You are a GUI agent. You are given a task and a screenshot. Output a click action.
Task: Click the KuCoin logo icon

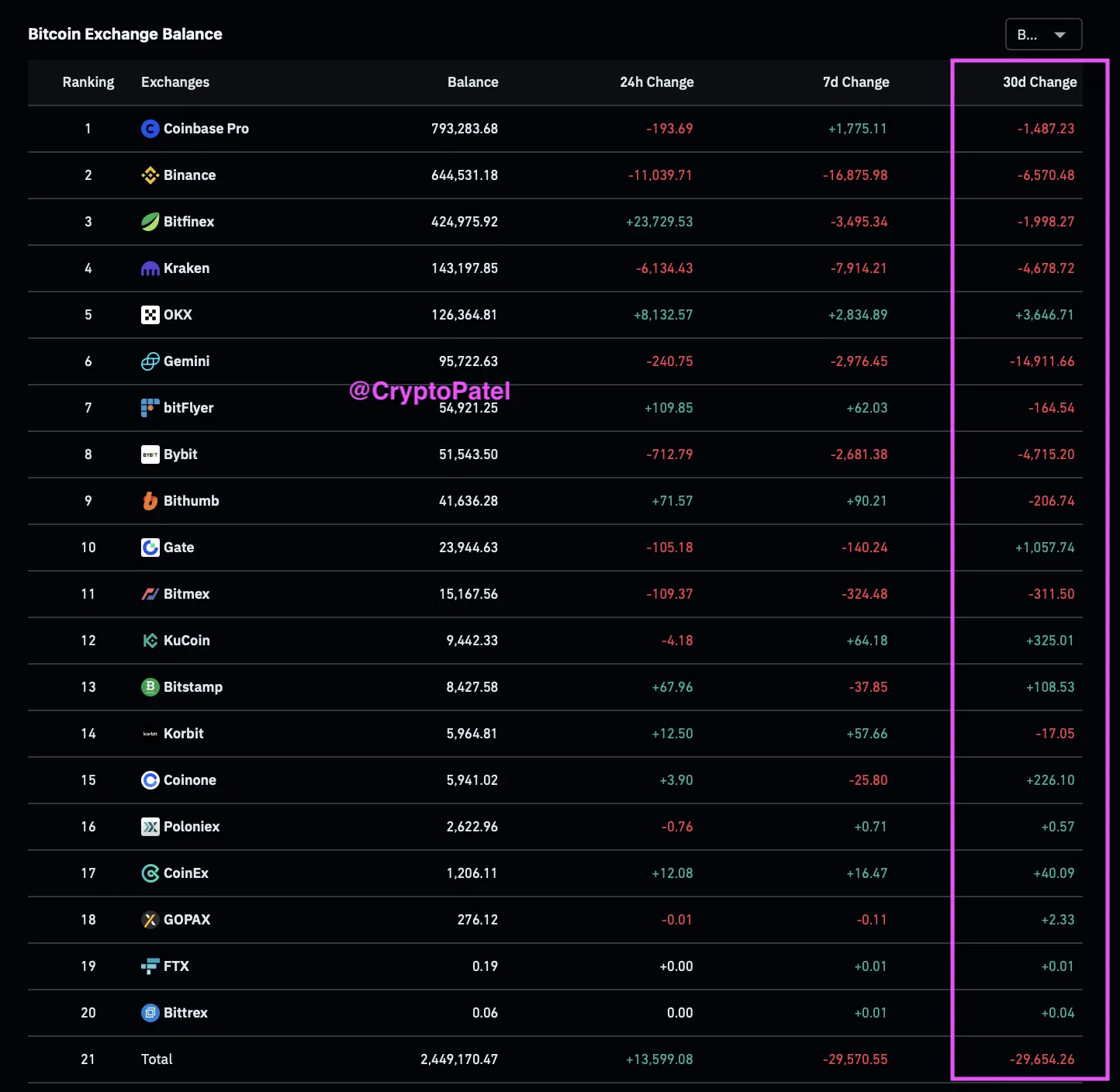150,641
